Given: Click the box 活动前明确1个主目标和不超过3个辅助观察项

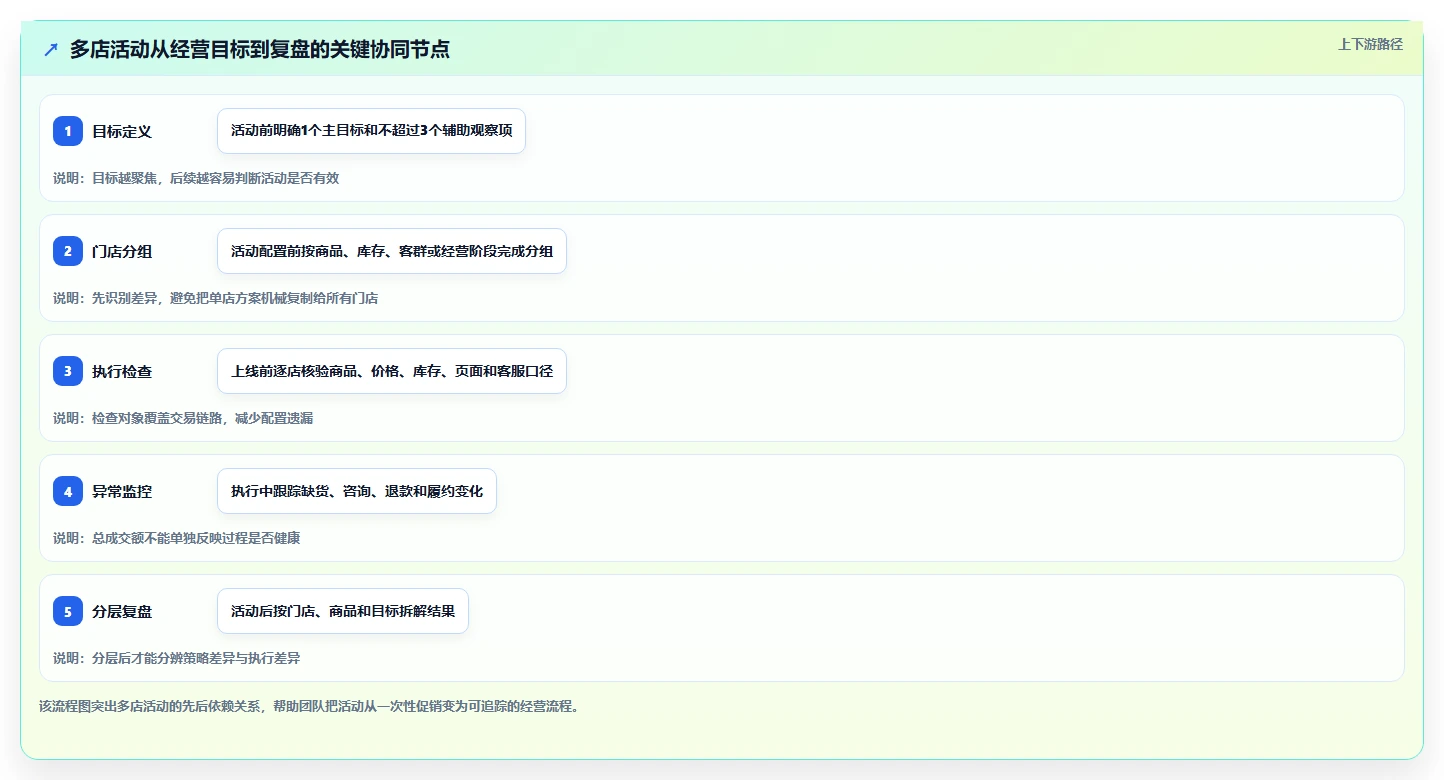Looking at the screenshot, I should pyautogui.click(x=371, y=131).
